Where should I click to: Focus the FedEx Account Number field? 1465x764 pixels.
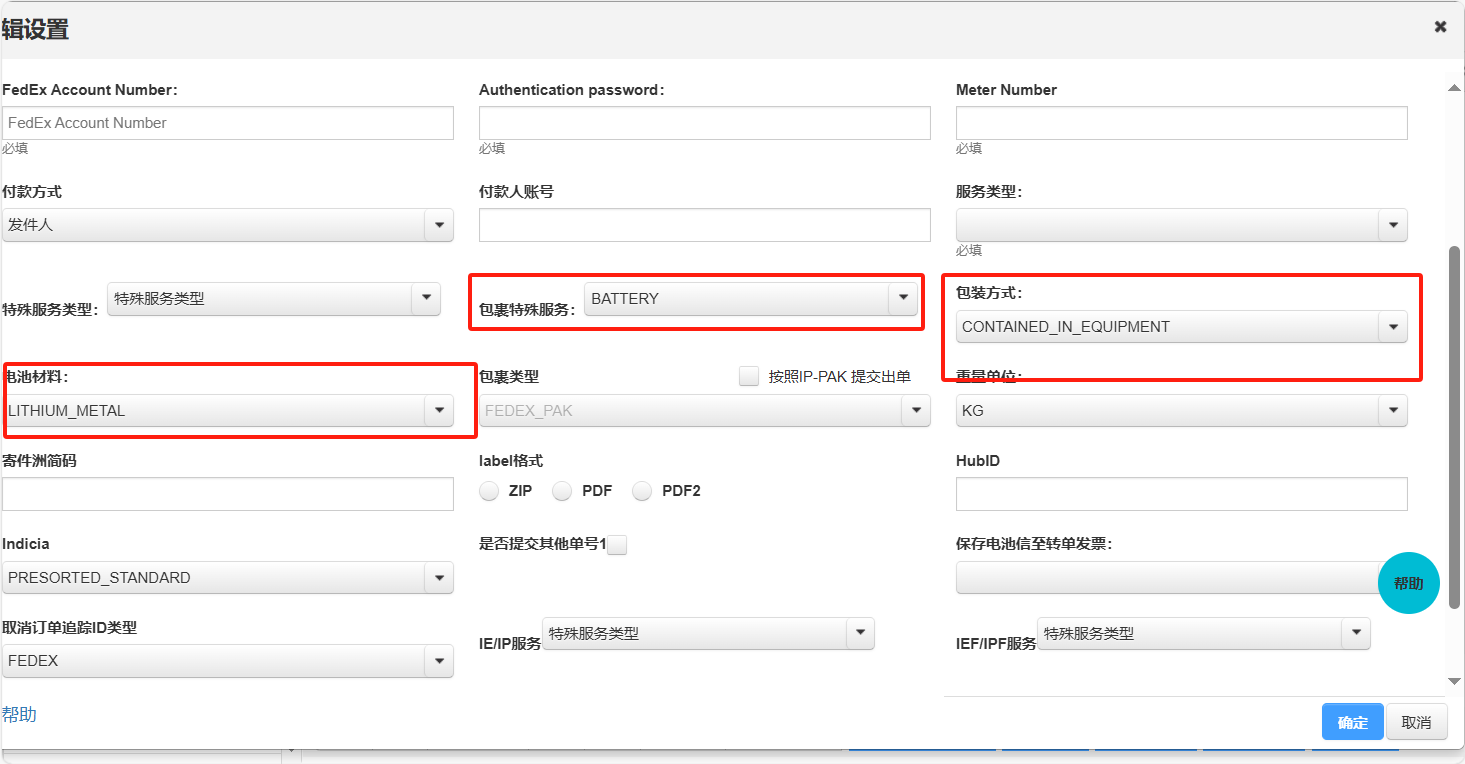coord(228,123)
